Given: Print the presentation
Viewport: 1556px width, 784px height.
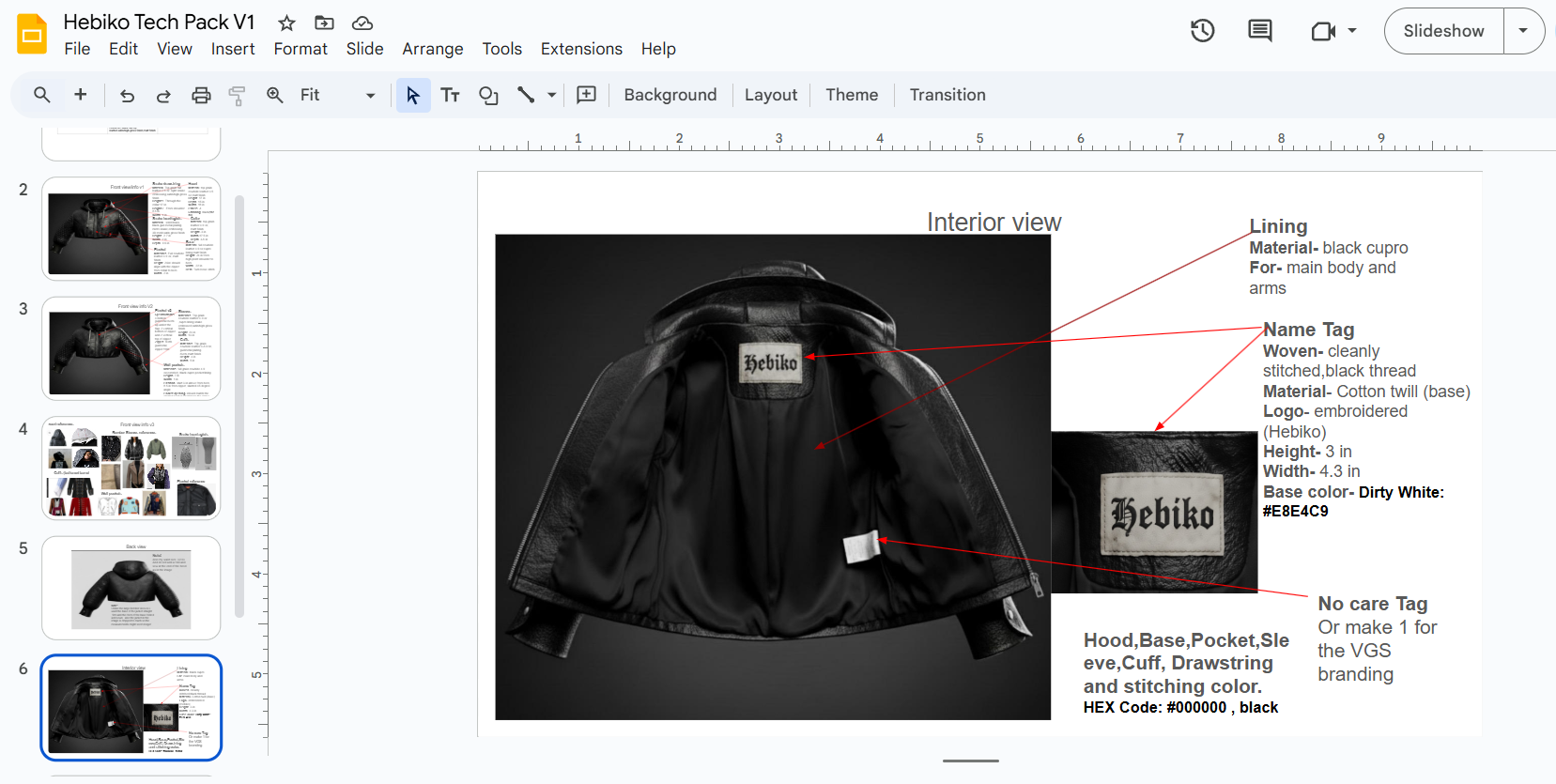Looking at the screenshot, I should pyautogui.click(x=201, y=95).
